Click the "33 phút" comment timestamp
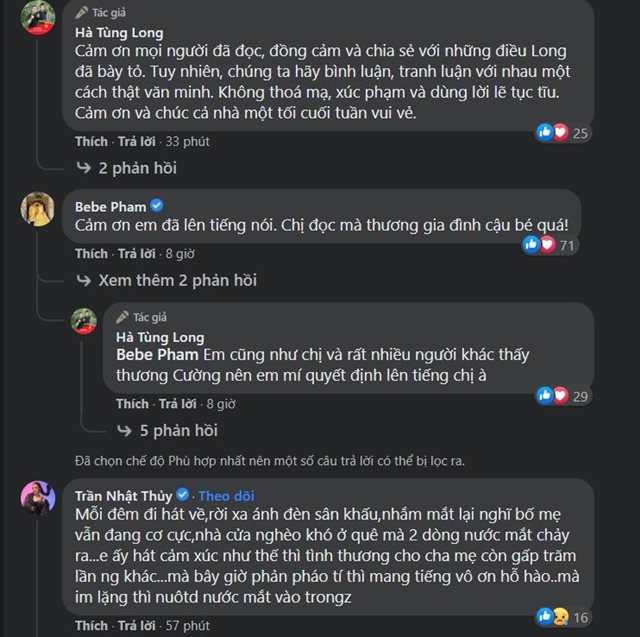 187,142
